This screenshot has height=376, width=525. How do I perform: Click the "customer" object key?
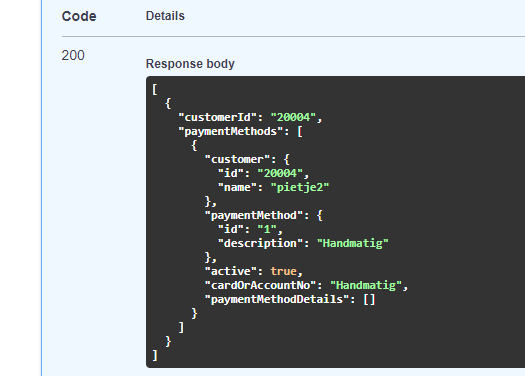tap(237, 159)
